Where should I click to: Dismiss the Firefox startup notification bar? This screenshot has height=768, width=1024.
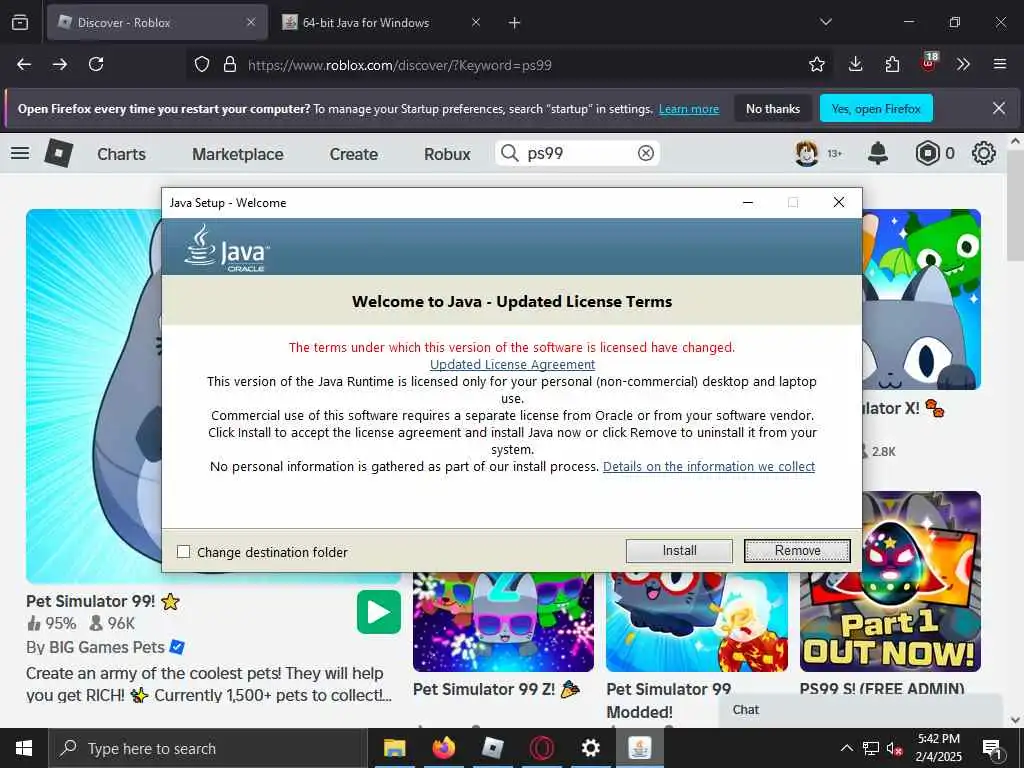coord(999,108)
